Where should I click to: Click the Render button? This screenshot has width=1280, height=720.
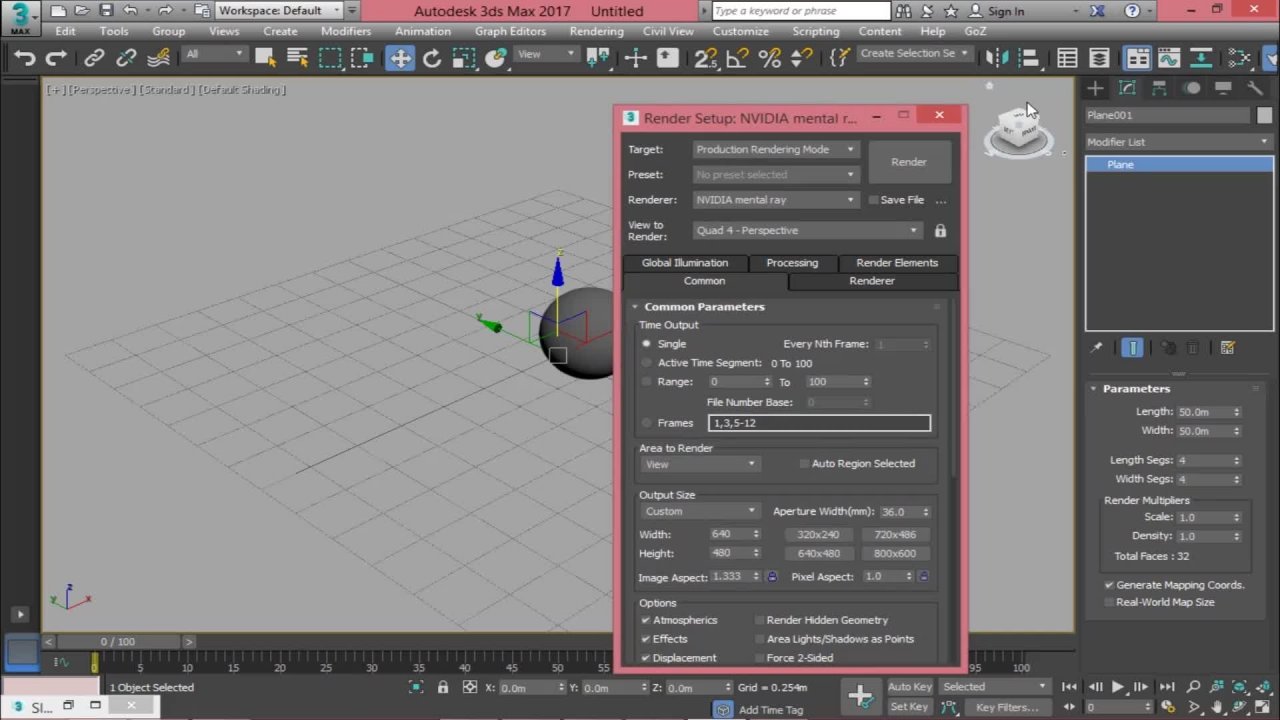908,161
